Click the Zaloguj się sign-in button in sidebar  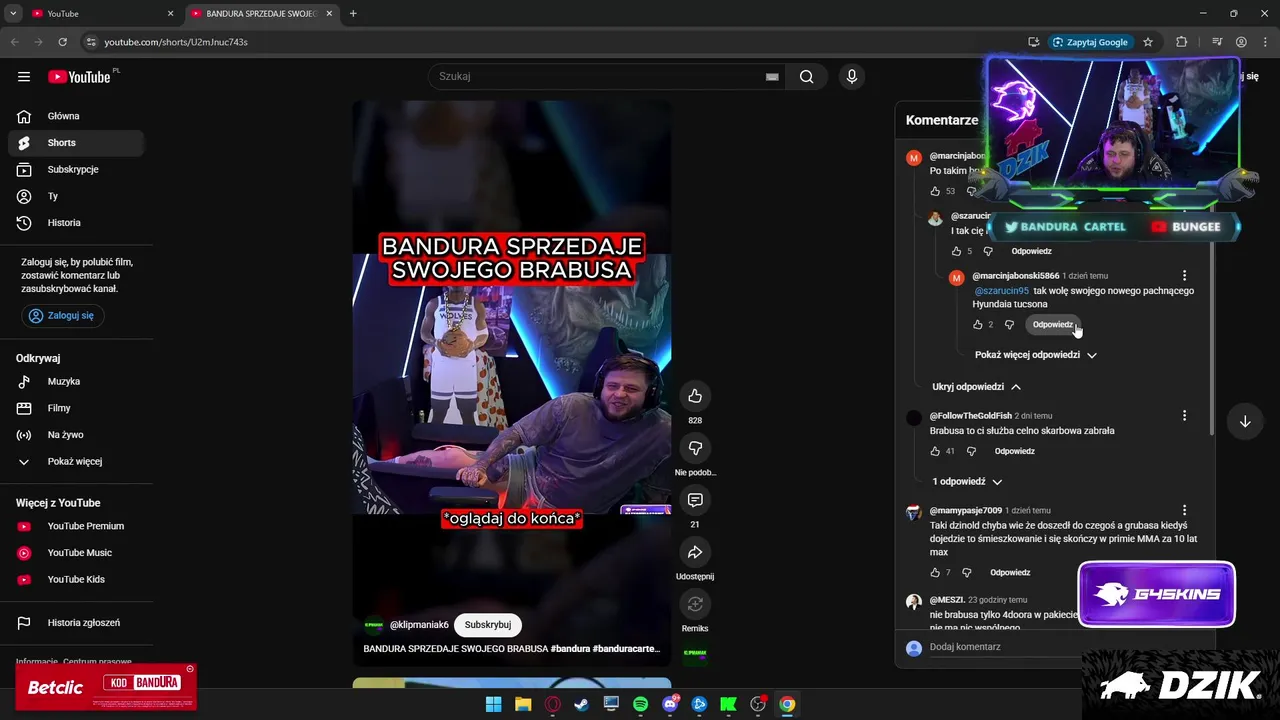pyautogui.click(x=62, y=315)
